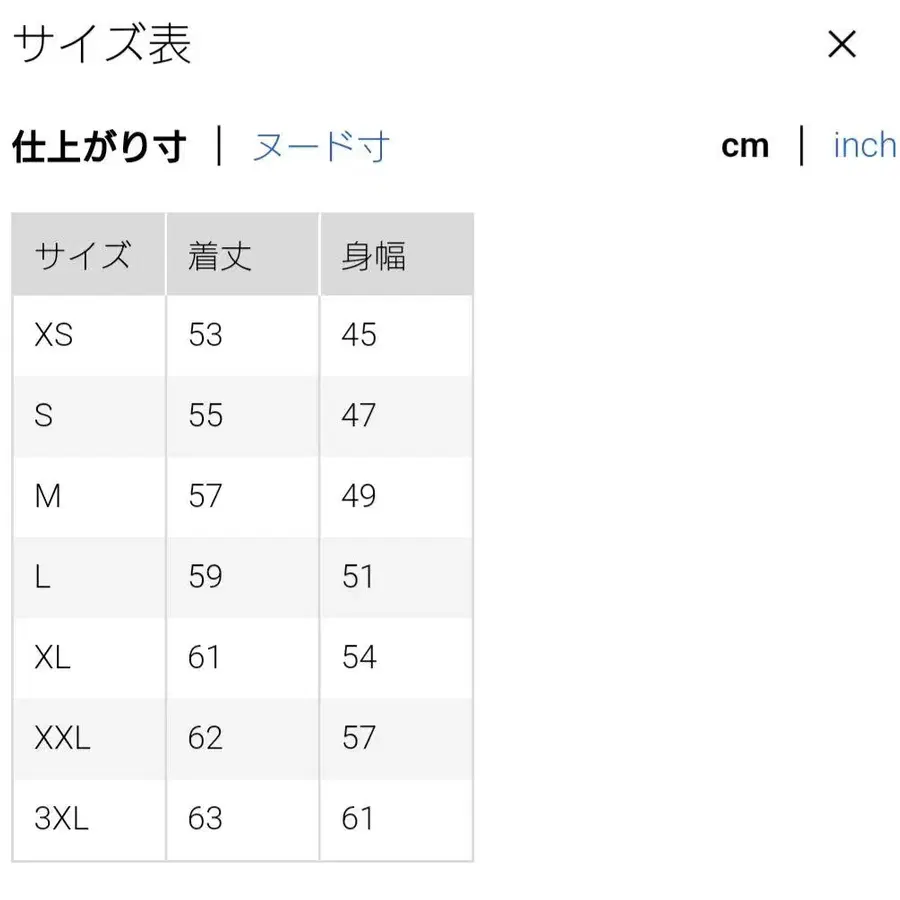900x900 pixels.
Task: Click the 着丈 value 57 for size M
Action: (x=205, y=497)
